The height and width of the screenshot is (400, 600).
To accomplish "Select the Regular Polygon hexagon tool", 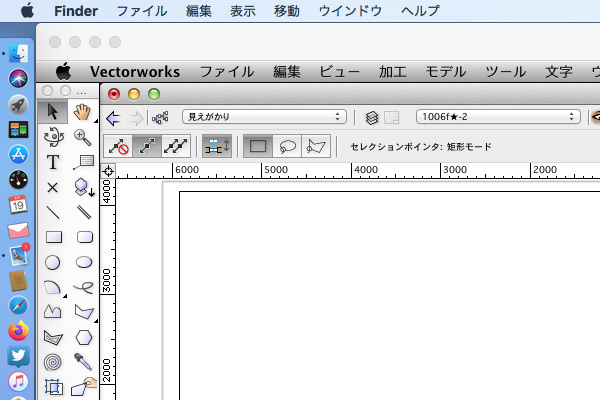I will point(84,338).
